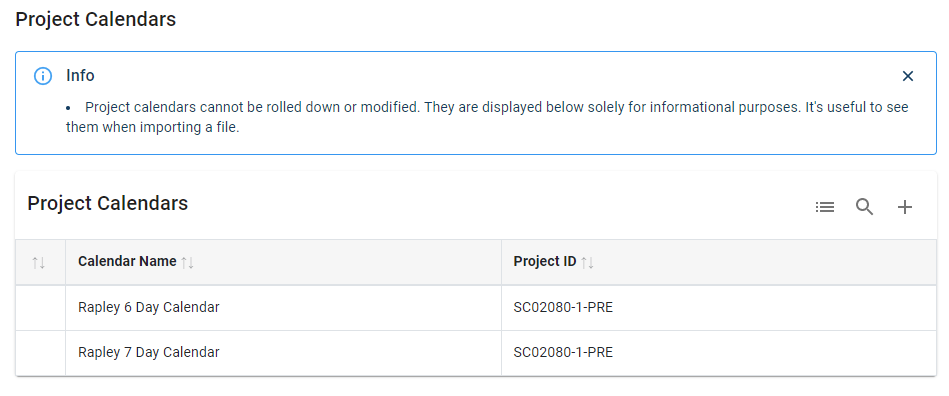Image resolution: width=949 pixels, height=396 pixels.
Task: Click the Info heading text in the banner
Action: pyautogui.click(x=80, y=76)
